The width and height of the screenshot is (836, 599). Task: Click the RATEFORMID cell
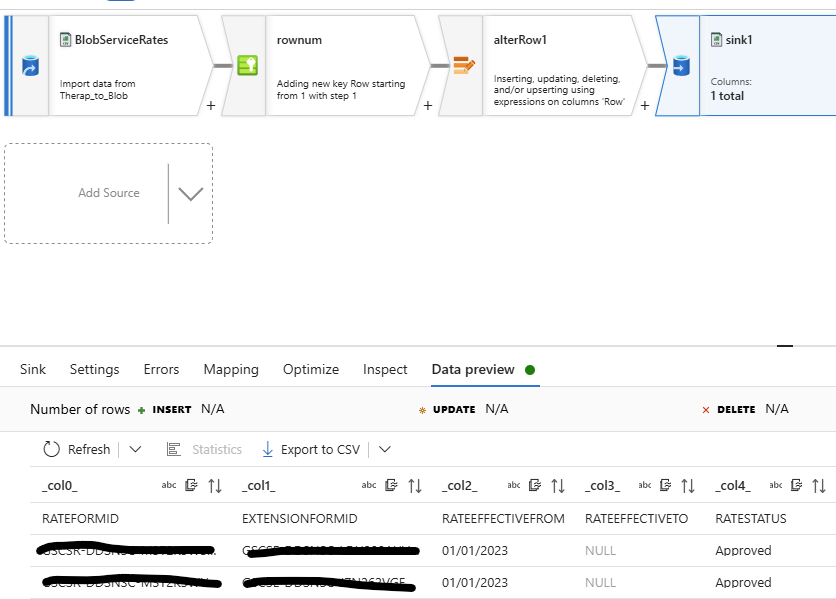(81, 518)
